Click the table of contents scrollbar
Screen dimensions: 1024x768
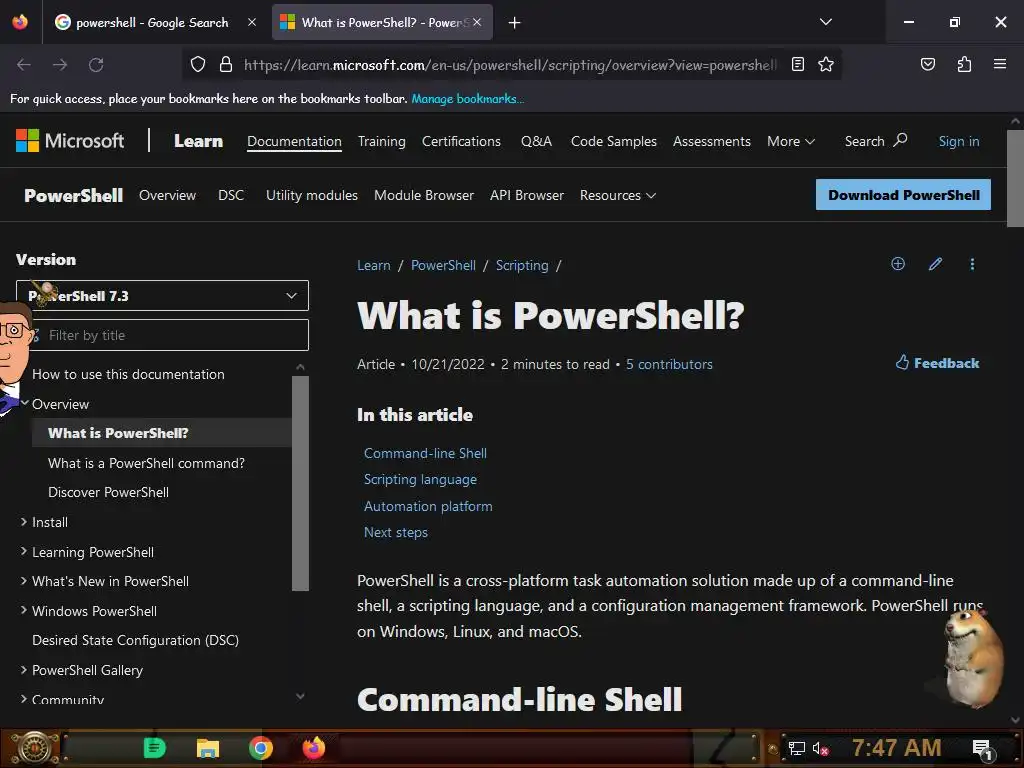pos(300,483)
